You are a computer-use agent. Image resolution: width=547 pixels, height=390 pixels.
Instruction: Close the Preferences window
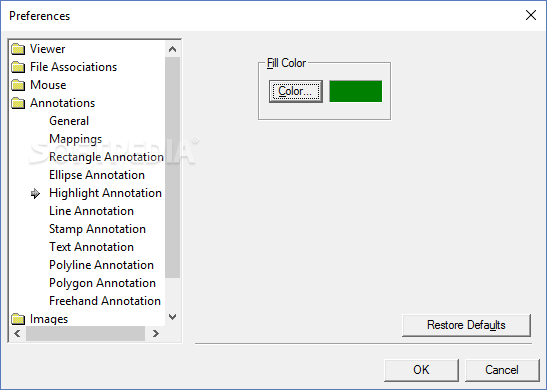(x=531, y=15)
